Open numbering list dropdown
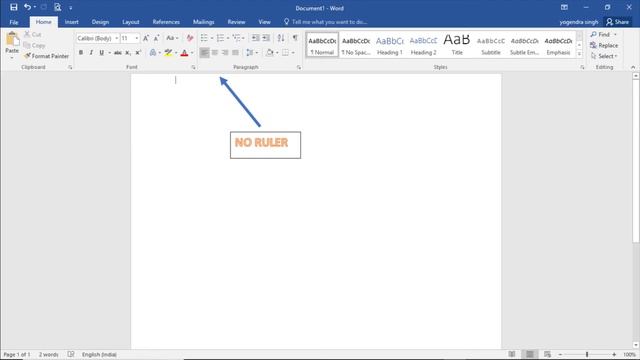 pyautogui.click(x=228, y=38)
